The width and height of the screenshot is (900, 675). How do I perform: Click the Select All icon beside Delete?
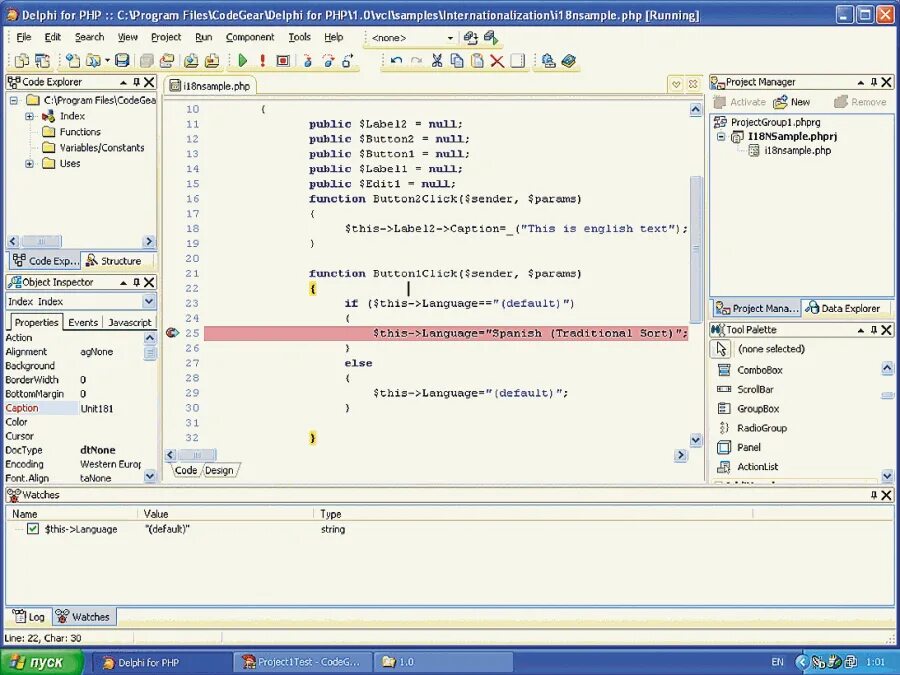[517, 60]
